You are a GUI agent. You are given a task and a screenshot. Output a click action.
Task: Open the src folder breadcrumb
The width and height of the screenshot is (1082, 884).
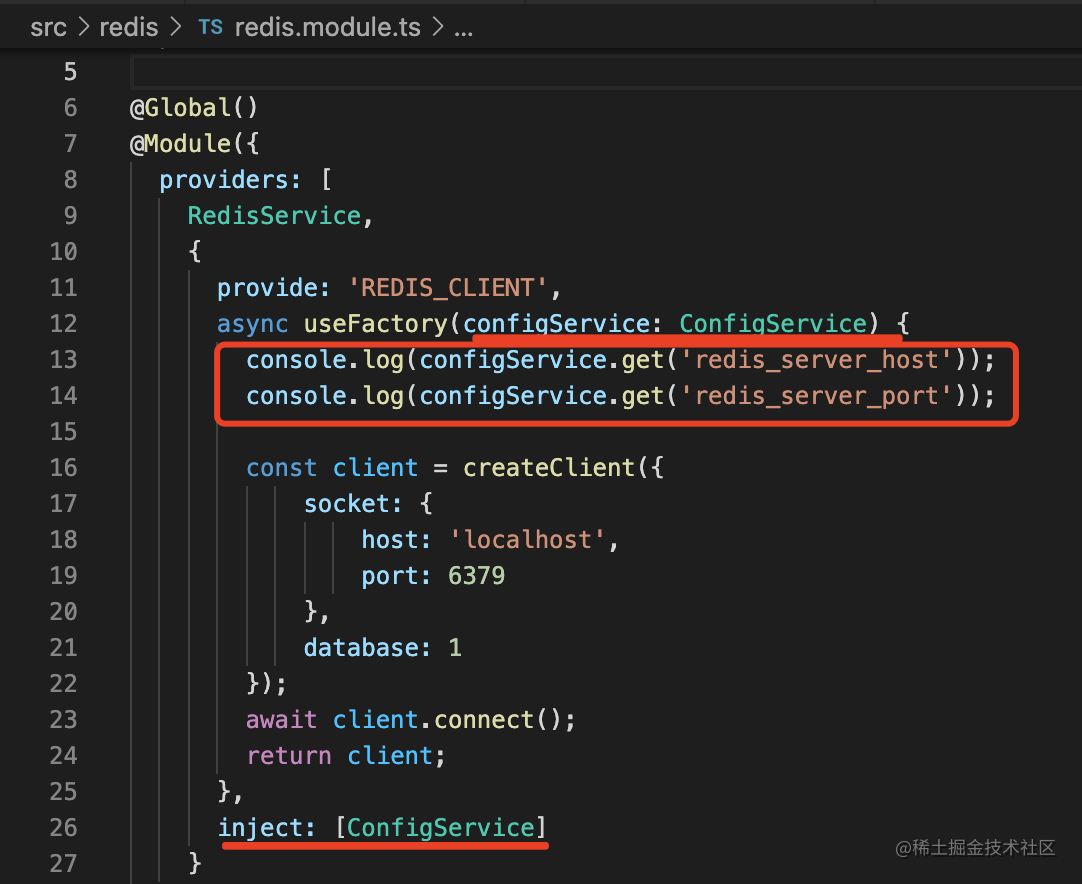(x=48, y=27)
